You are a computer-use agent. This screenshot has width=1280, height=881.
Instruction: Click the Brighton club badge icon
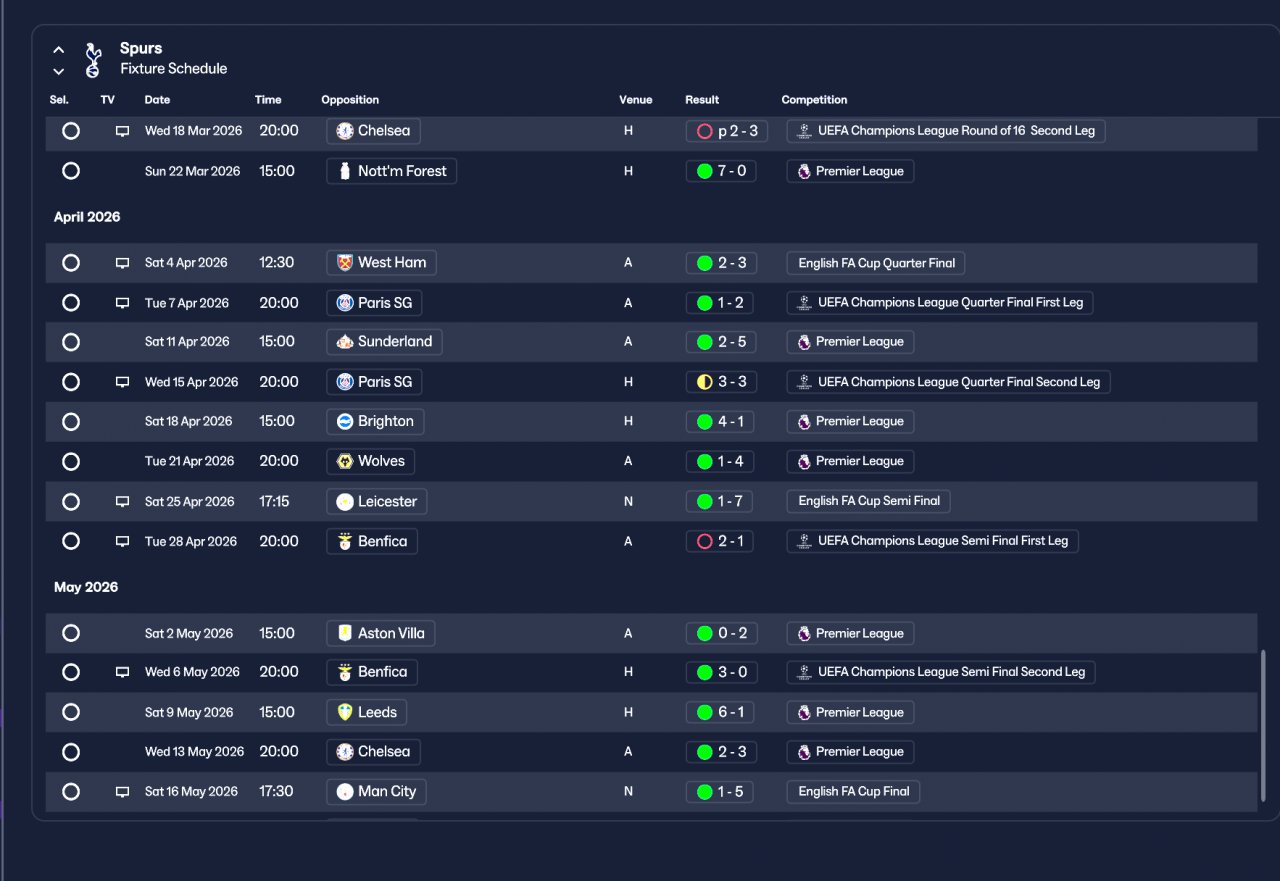(345, 422)
